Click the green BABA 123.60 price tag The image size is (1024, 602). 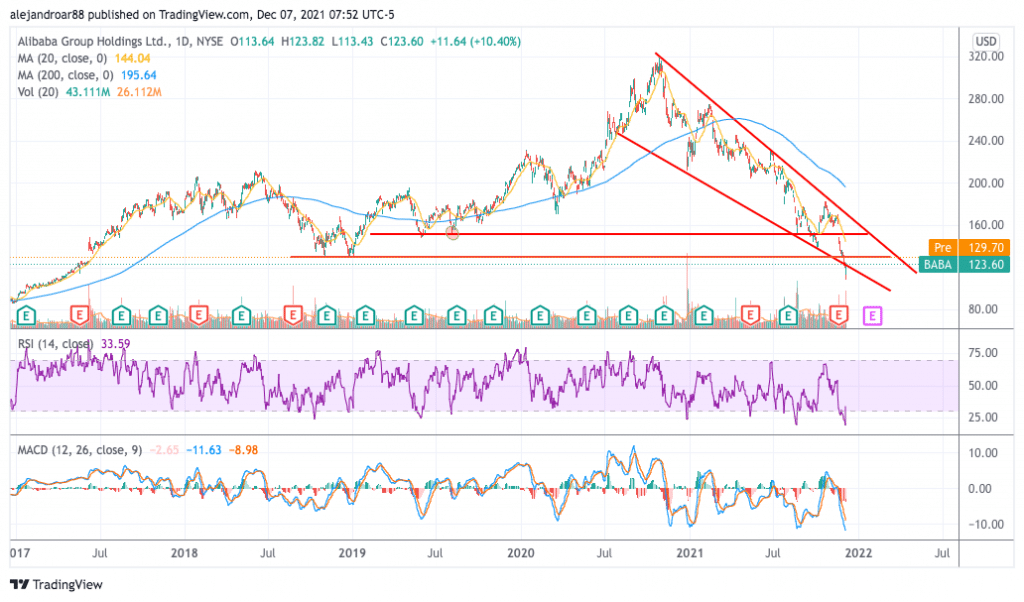(x=964, y=264)
